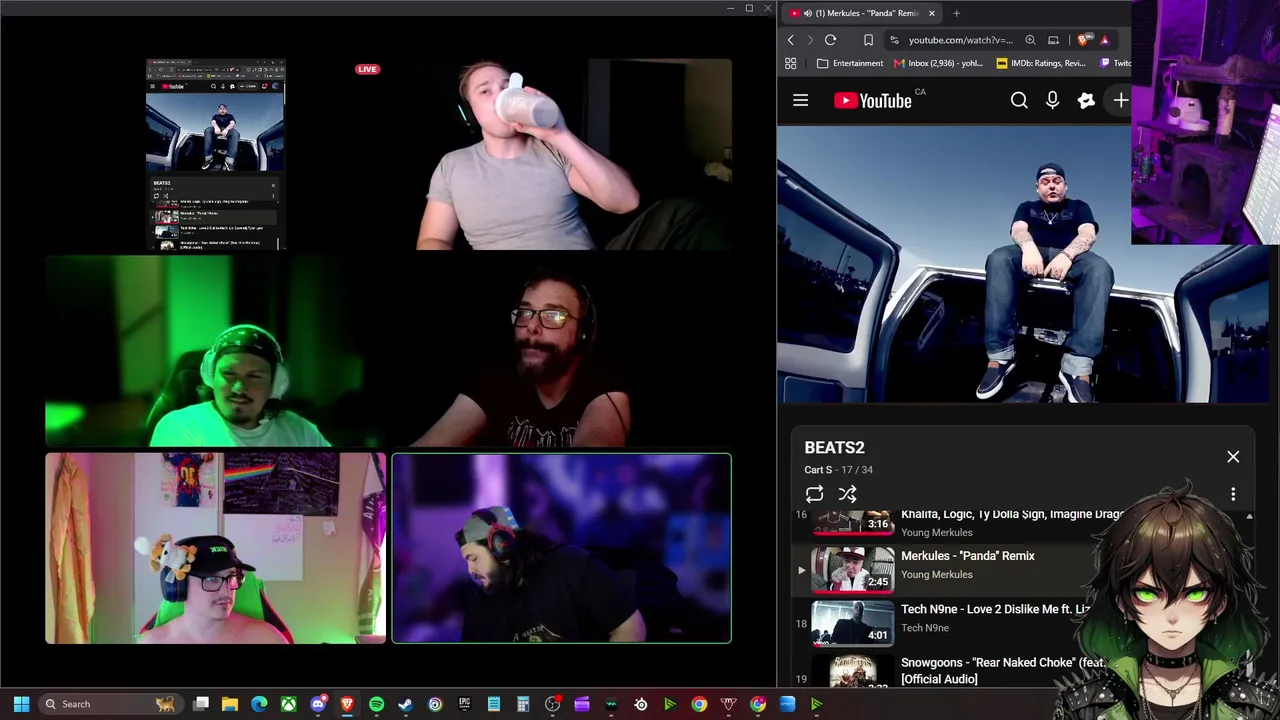The image size is (1280, 720).
Task: Toggle loop playlist for BEATS2
Action: [x=814, y=494]
